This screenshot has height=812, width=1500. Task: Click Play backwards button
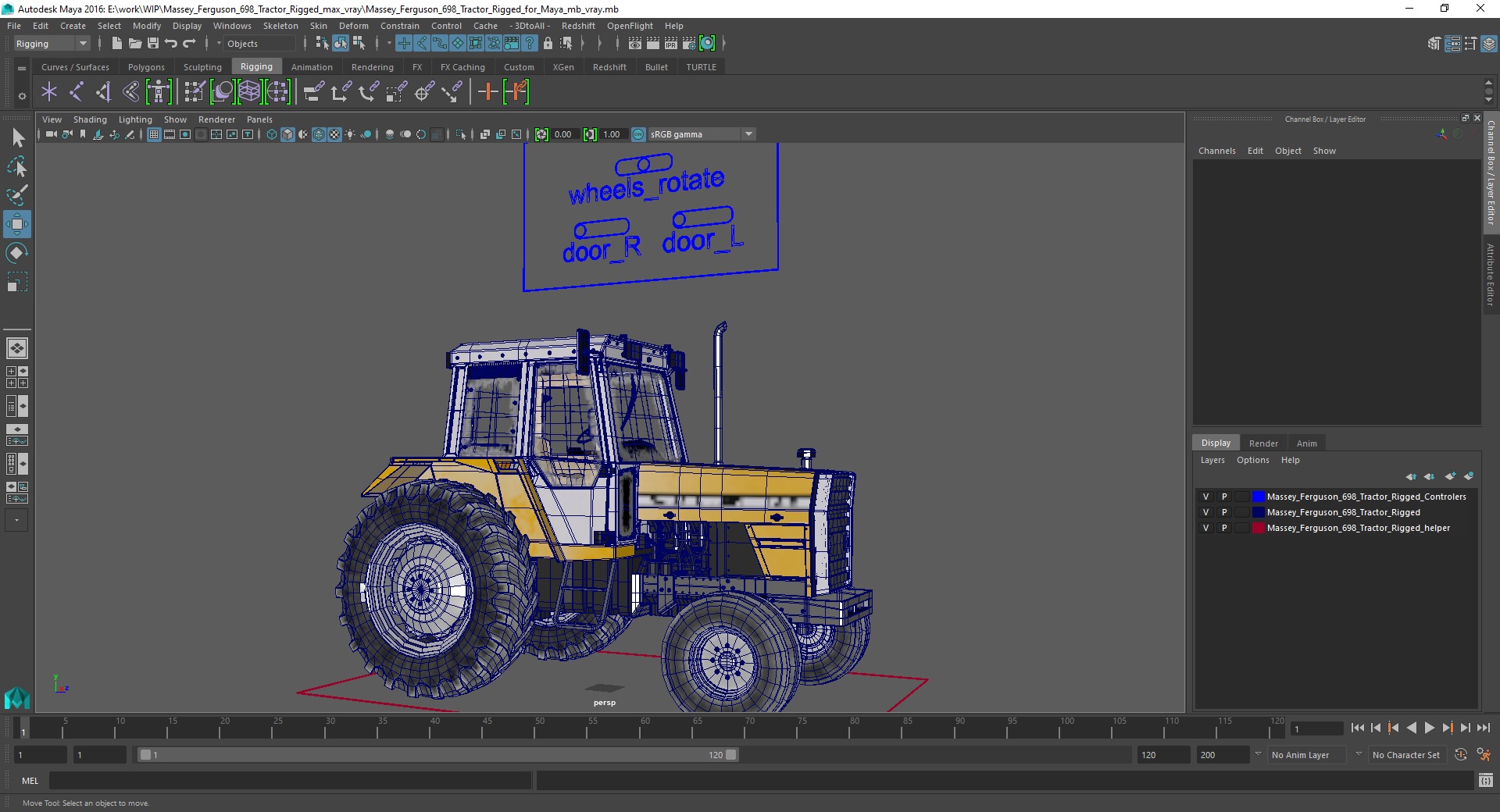(x=1411, y=728)
